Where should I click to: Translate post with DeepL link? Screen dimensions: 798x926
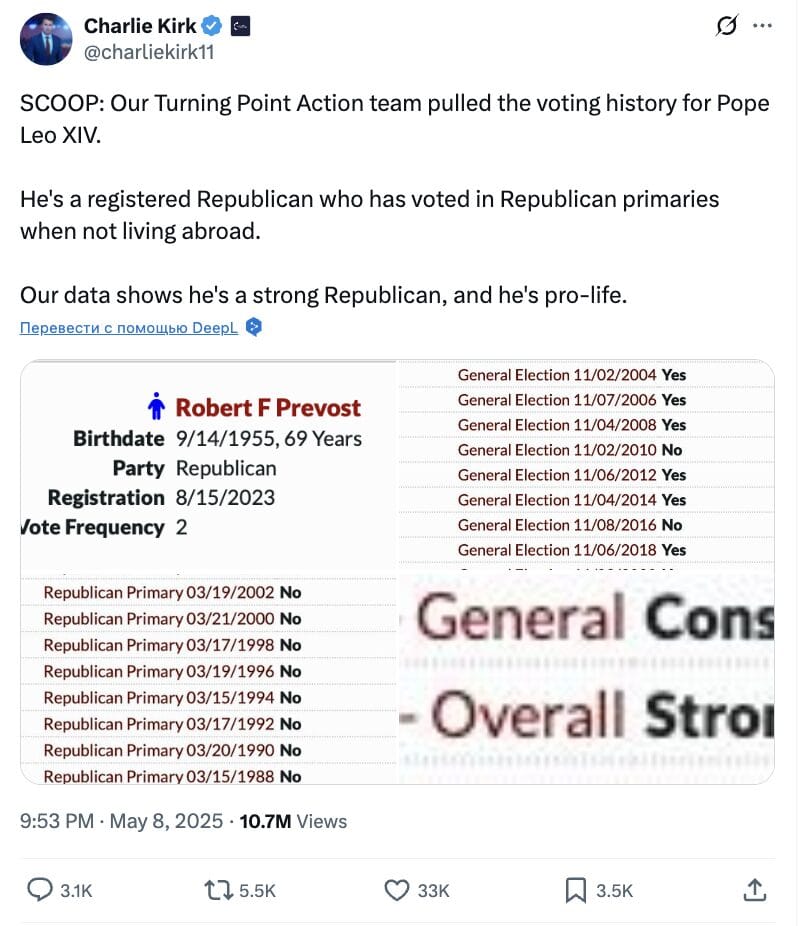[x=129, y=327]
